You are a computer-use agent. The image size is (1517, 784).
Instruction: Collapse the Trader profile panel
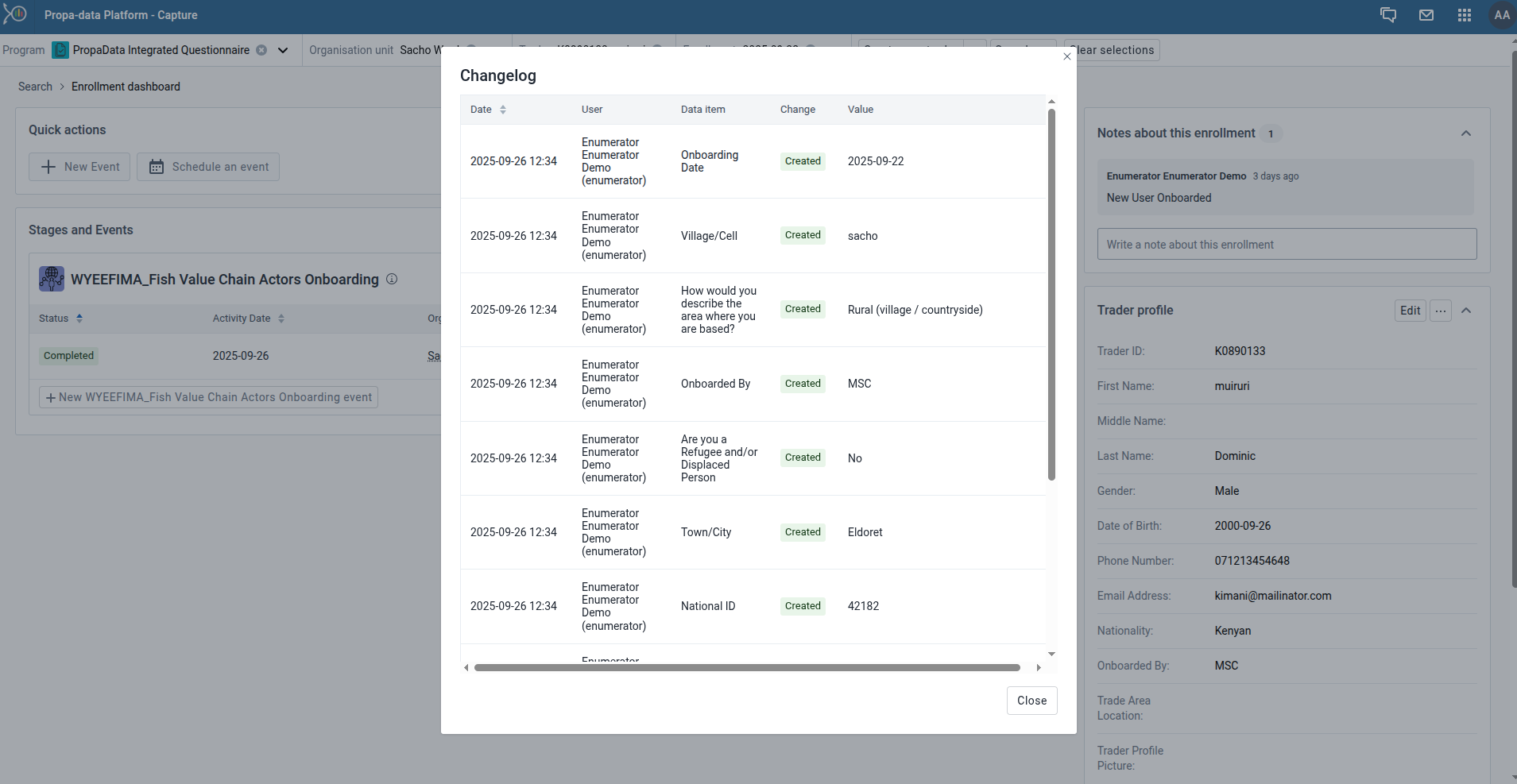(1466, 311)
